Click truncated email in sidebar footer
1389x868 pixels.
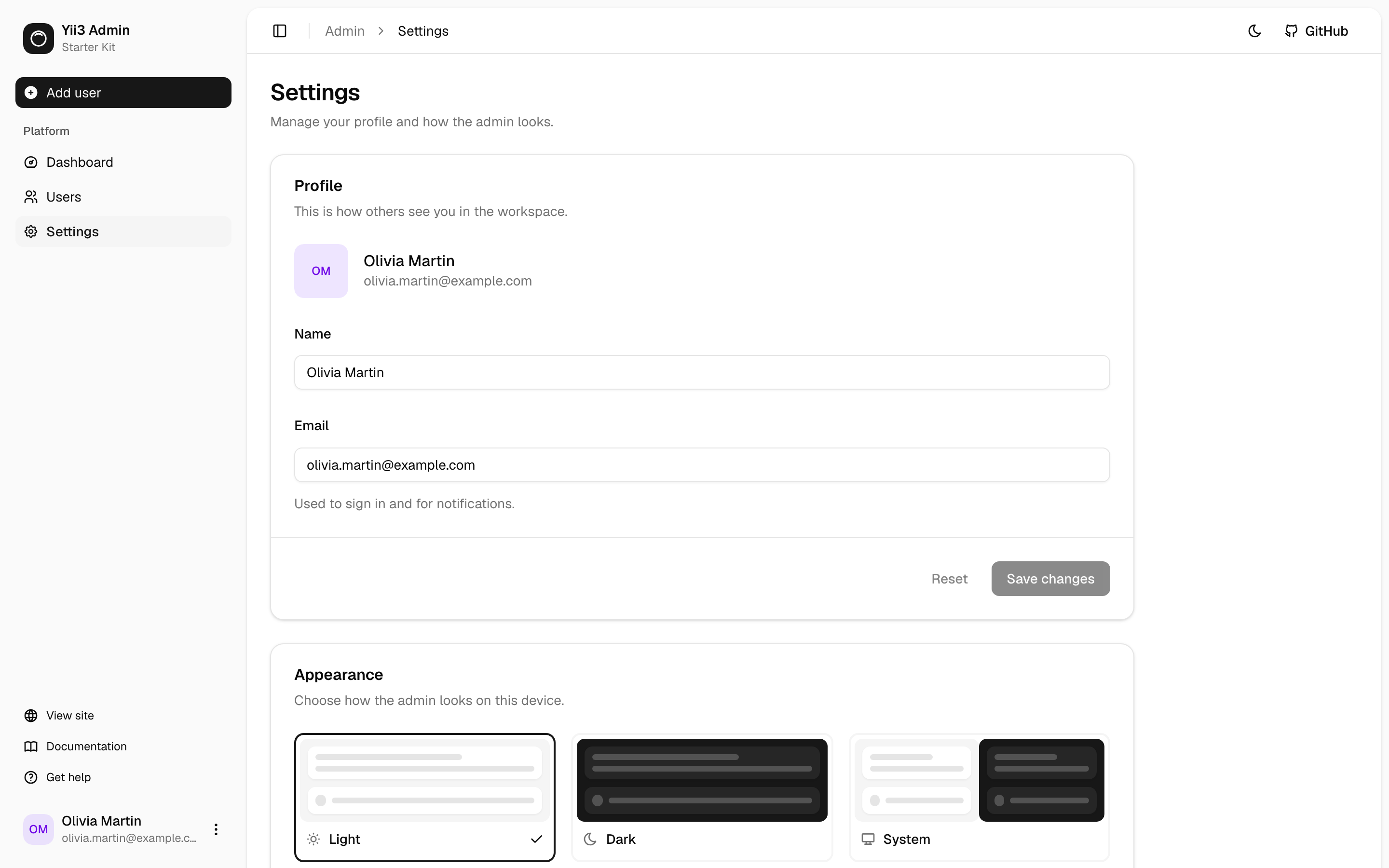[129, 838]
